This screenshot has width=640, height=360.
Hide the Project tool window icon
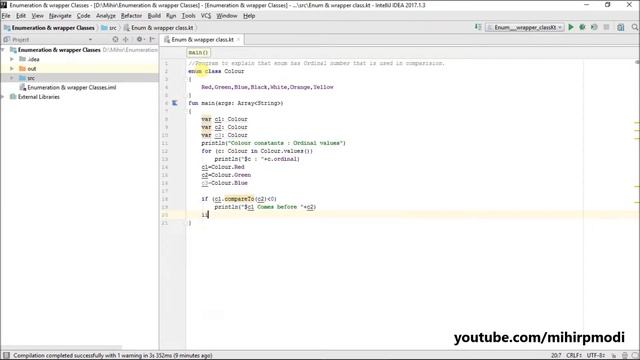tap(152, 40)
